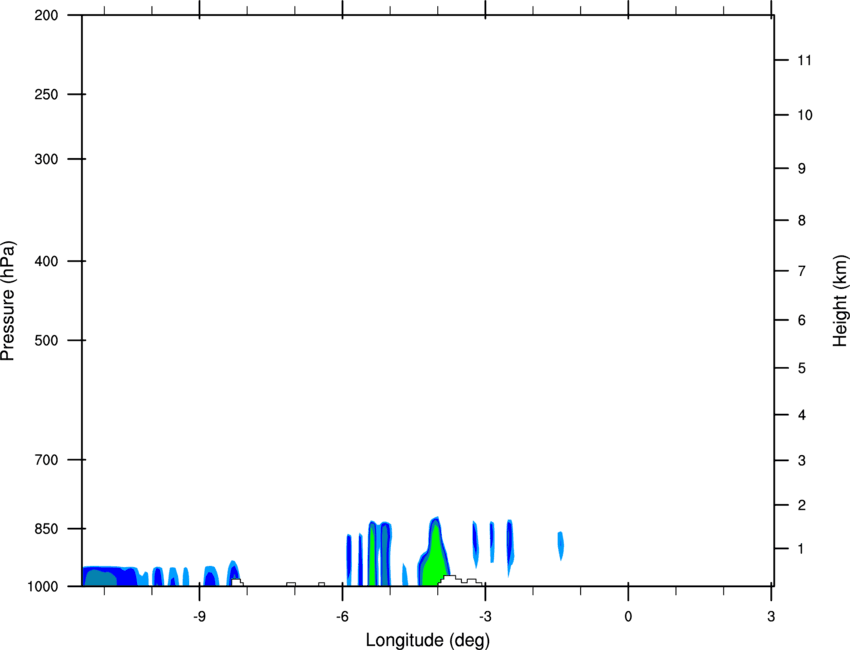Pick the 6 km height label
850x650 pixels.
coord(802,320)
